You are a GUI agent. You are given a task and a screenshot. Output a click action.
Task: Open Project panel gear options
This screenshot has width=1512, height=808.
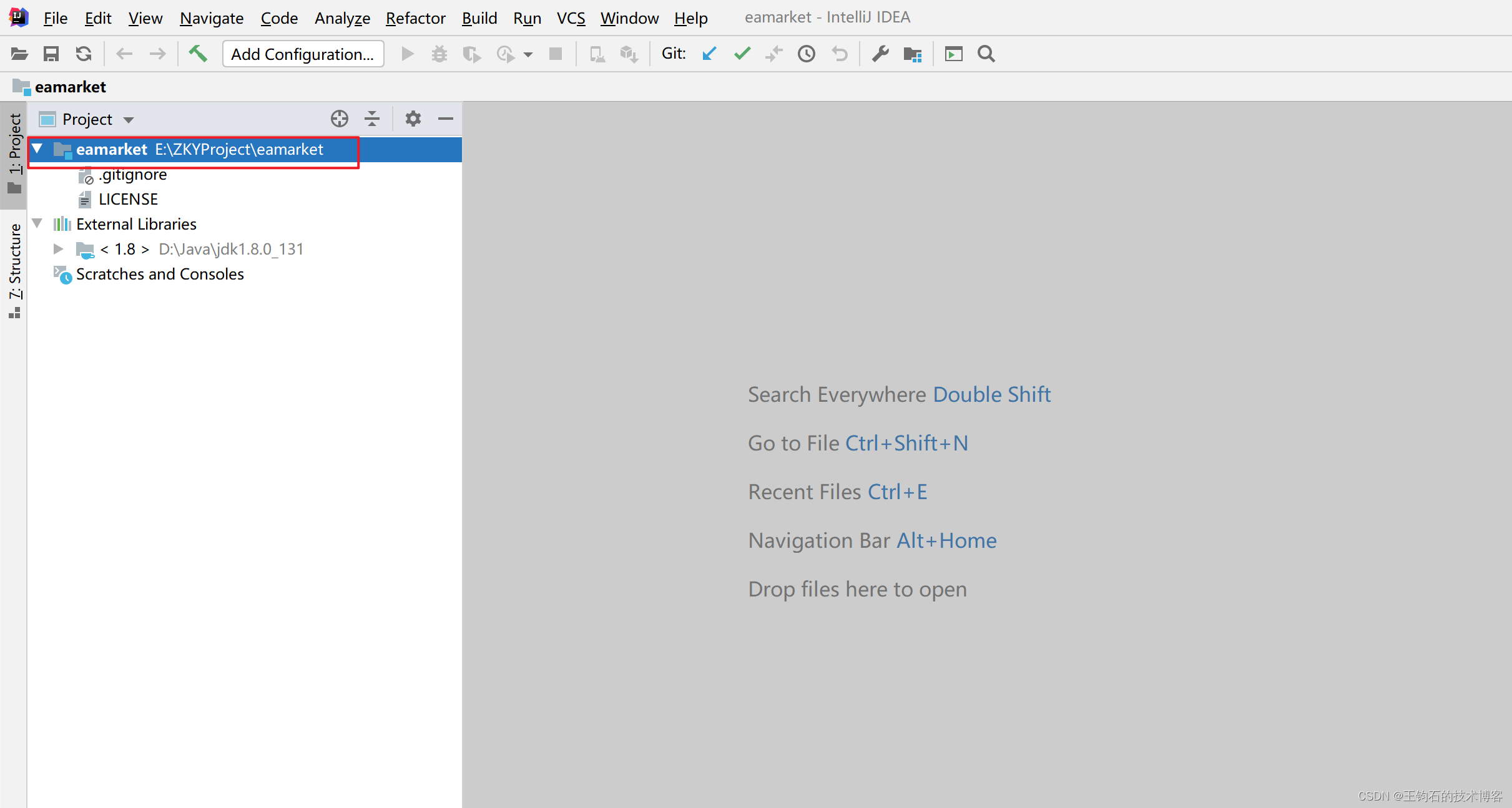pos(413,119)
